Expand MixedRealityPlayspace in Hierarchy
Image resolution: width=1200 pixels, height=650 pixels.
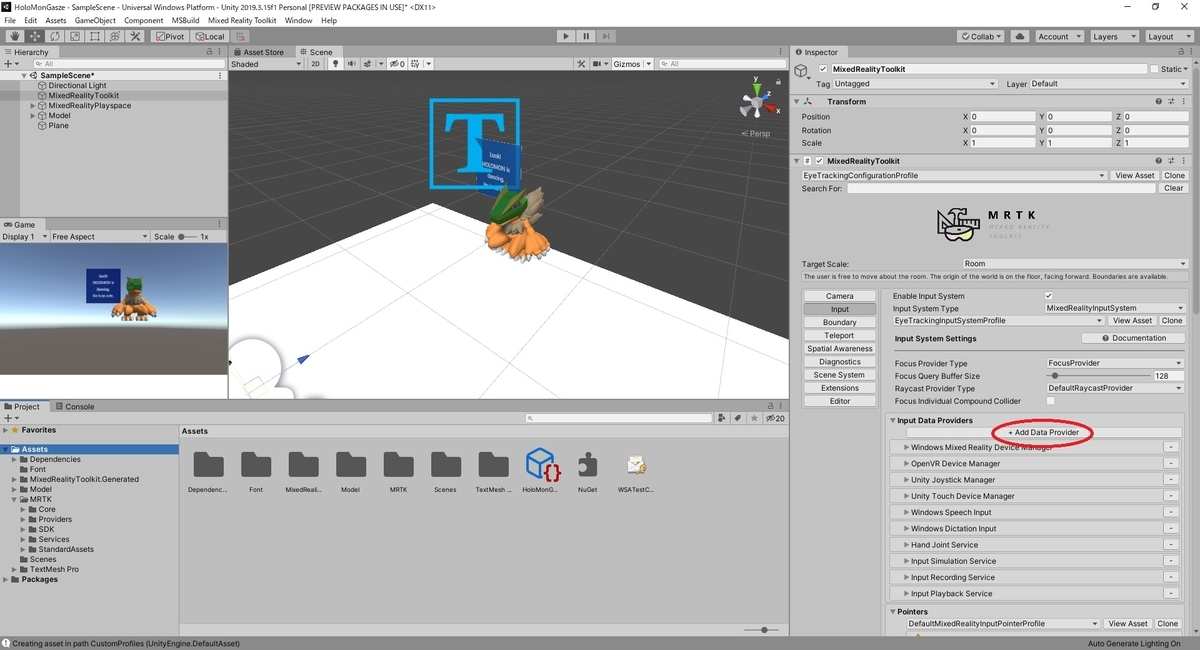[x=33, y=106]
